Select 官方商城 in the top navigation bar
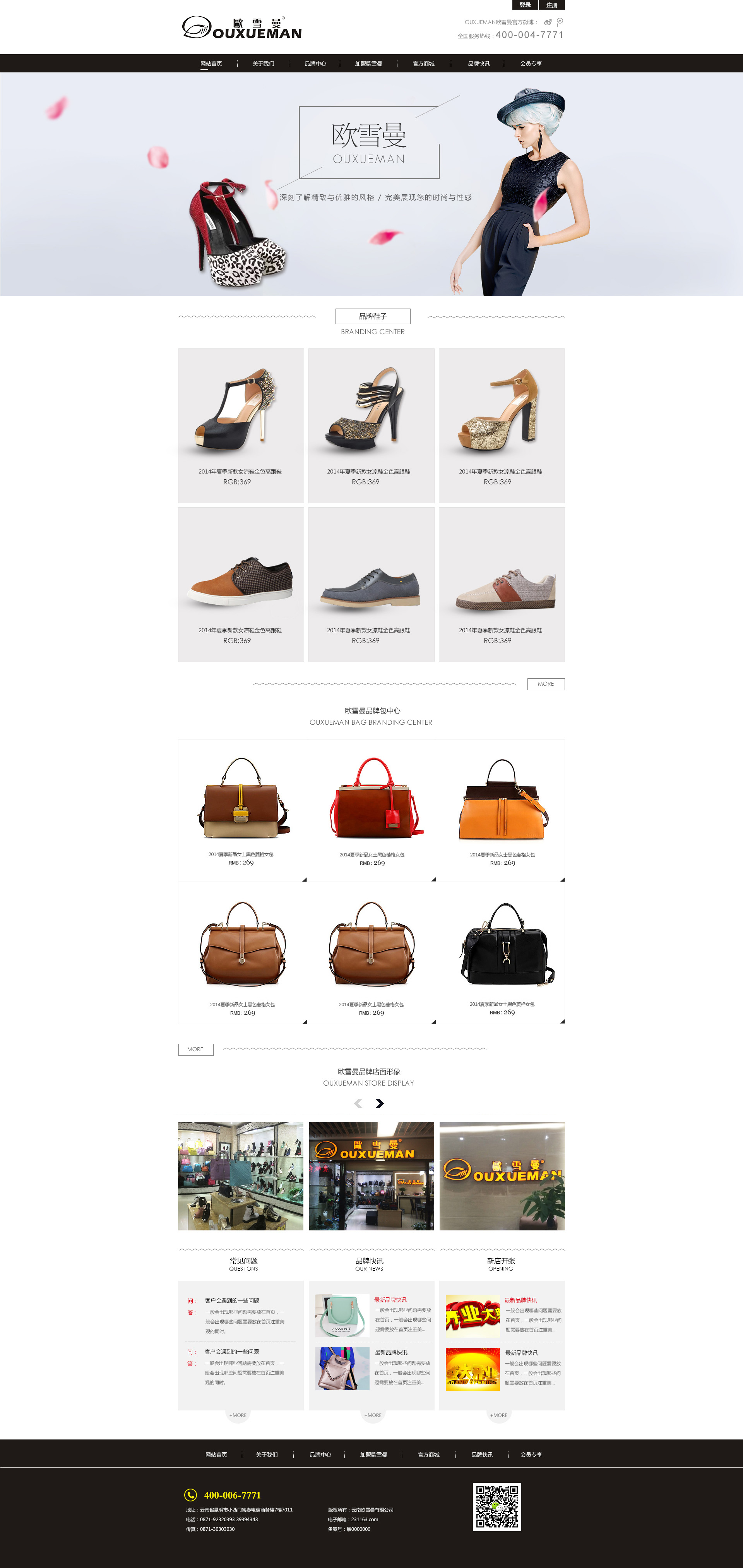 click(x=423, y=63)
